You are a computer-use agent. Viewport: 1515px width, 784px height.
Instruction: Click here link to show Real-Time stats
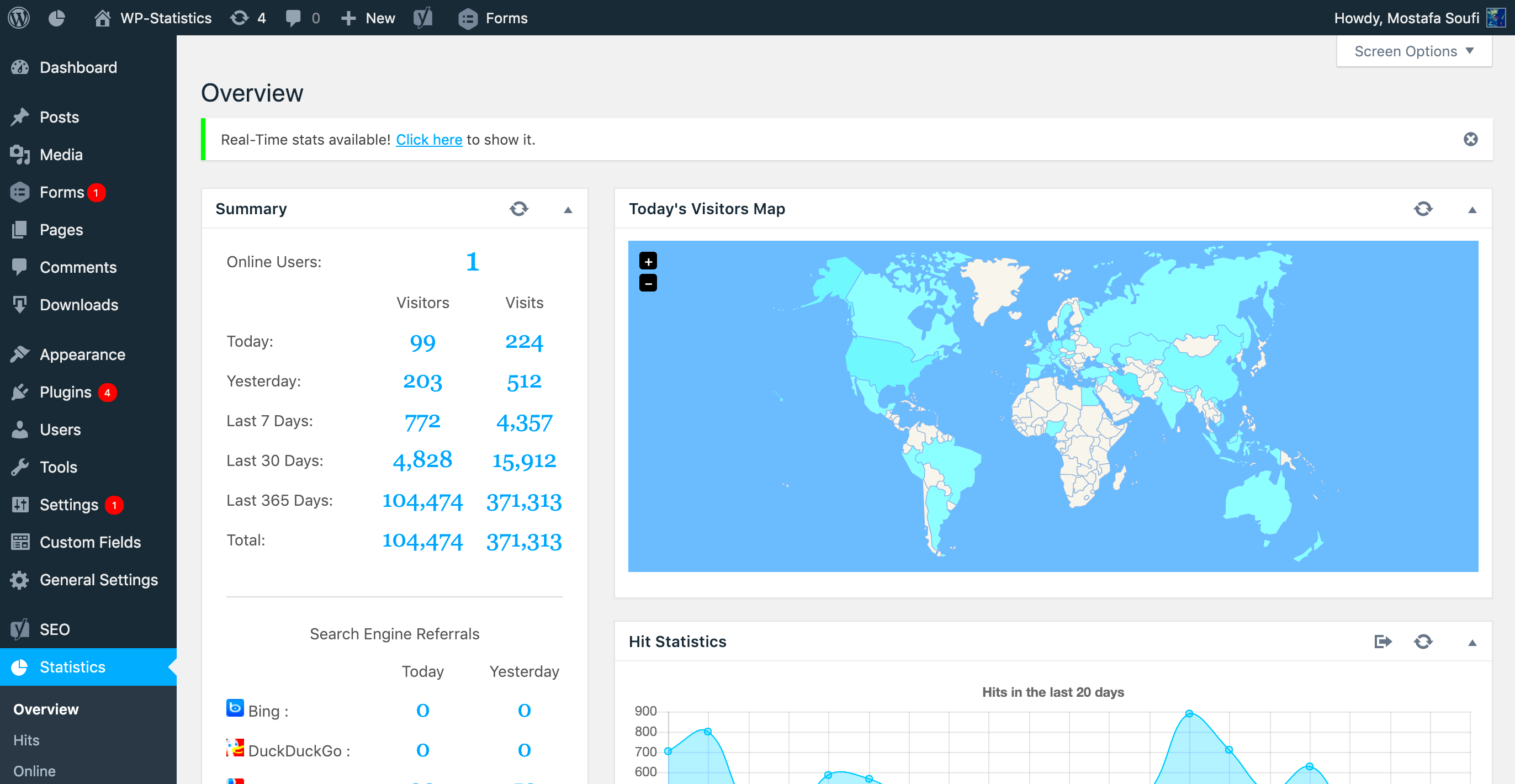click(428, 139)
